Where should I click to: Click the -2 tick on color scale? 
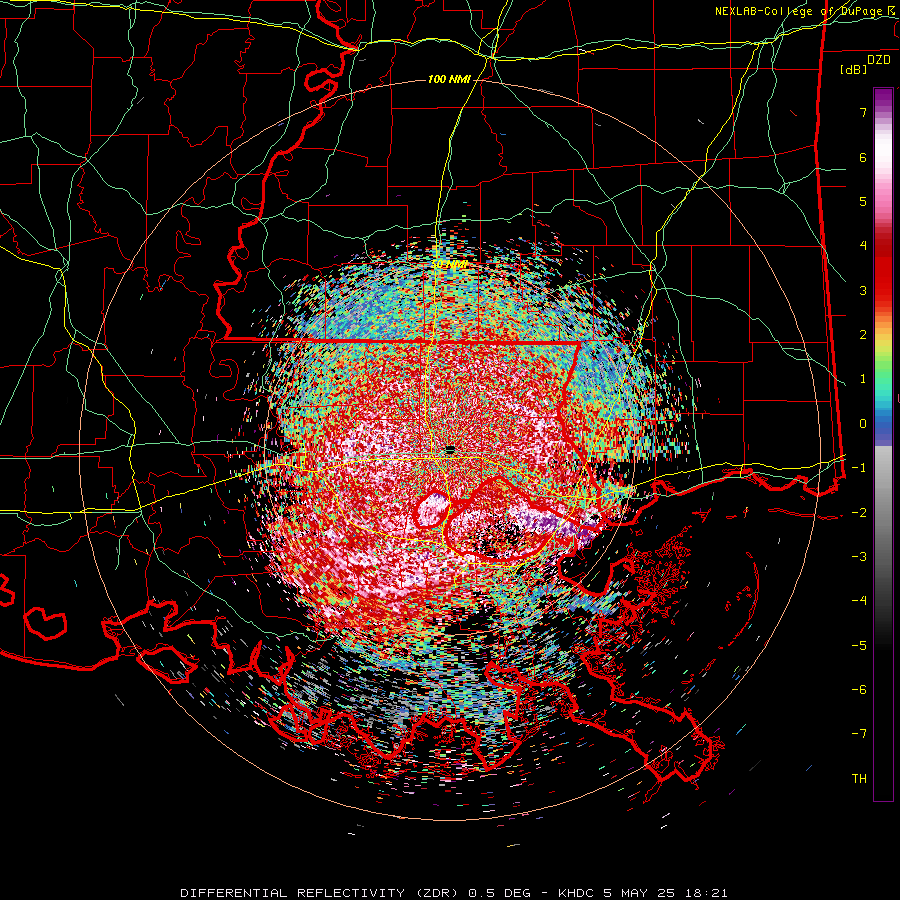pyautogui.click(x=859, y=513)
